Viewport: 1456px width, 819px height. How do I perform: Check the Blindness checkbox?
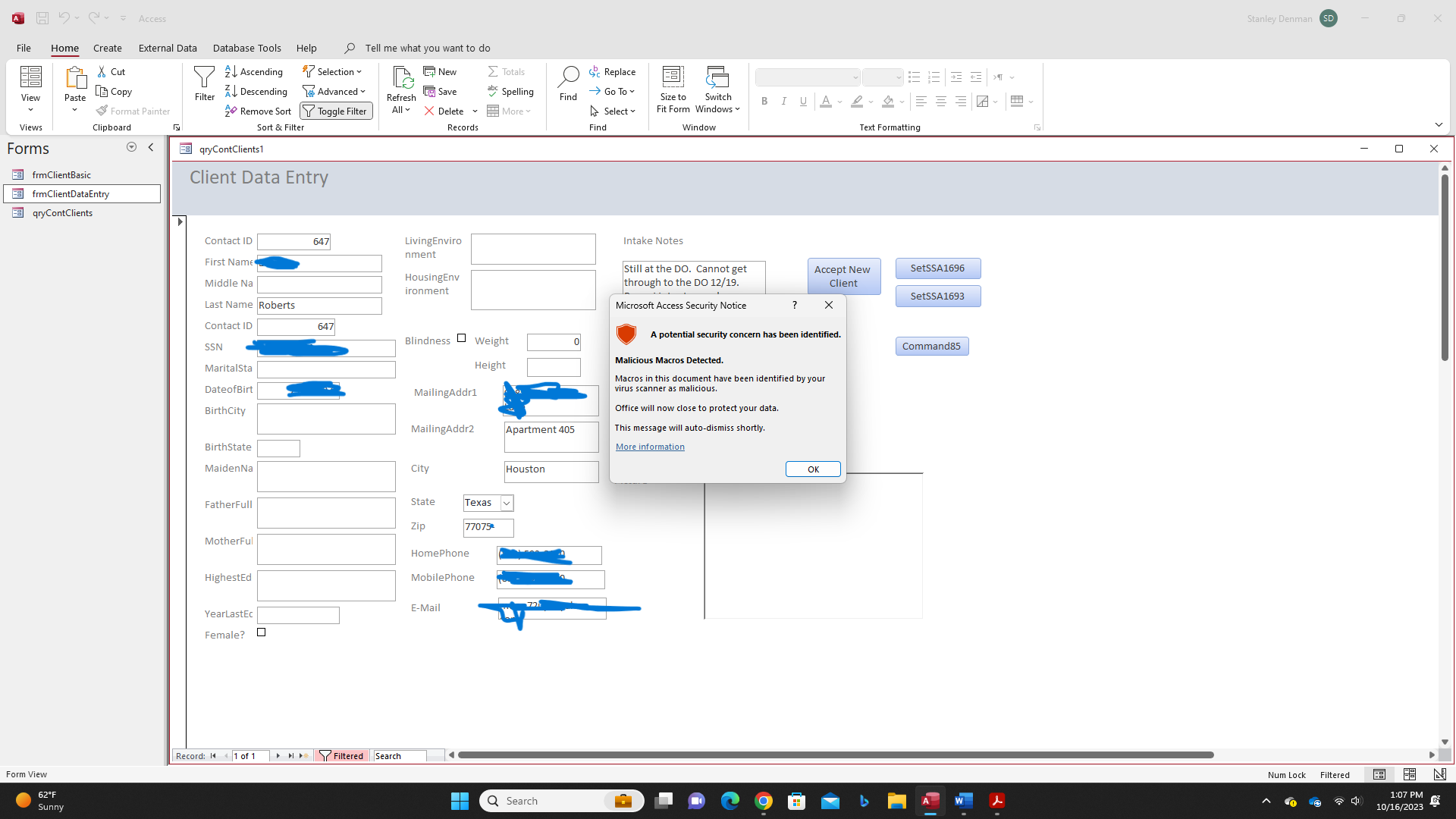tap(461, 338)
